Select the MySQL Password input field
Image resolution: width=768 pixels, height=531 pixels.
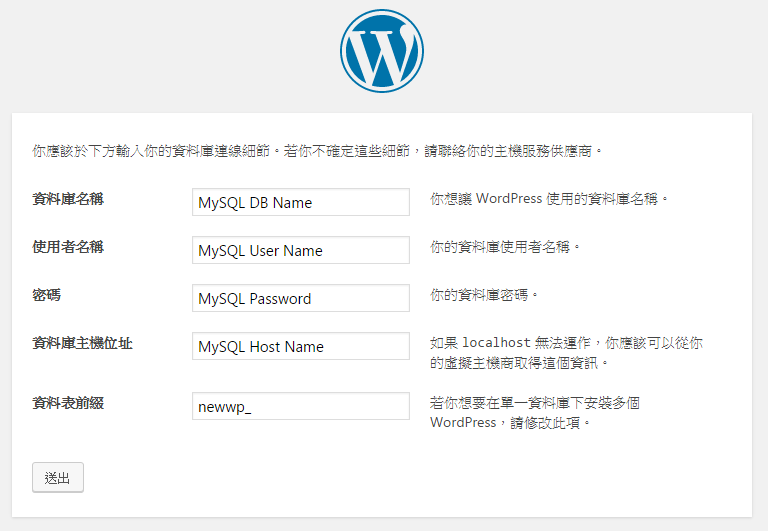pos(301,298)
